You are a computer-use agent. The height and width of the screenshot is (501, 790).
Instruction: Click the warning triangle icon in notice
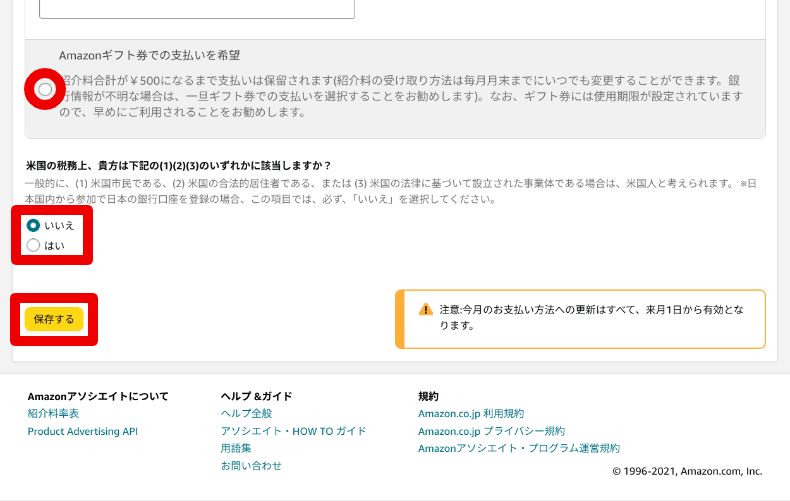pyautogui.click(x=426, y=309)
